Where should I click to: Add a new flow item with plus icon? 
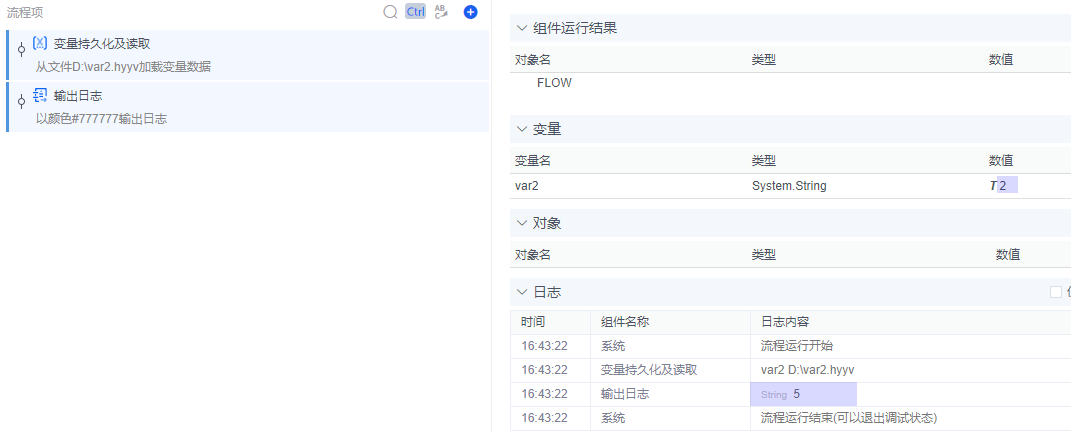pos(471,12)
